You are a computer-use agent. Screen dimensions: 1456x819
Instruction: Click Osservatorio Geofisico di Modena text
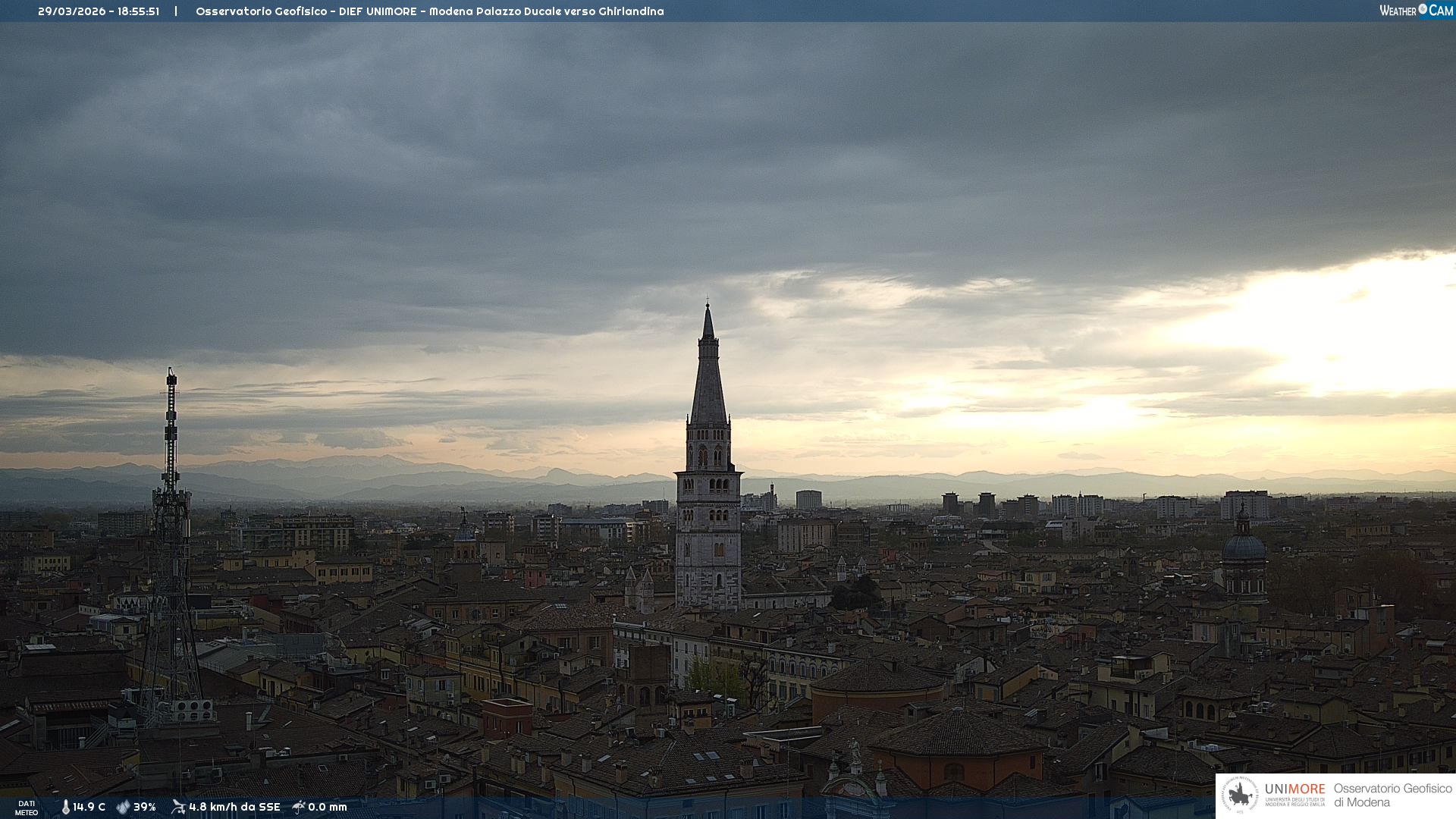pyautogui.click(x=1392, y=795)
